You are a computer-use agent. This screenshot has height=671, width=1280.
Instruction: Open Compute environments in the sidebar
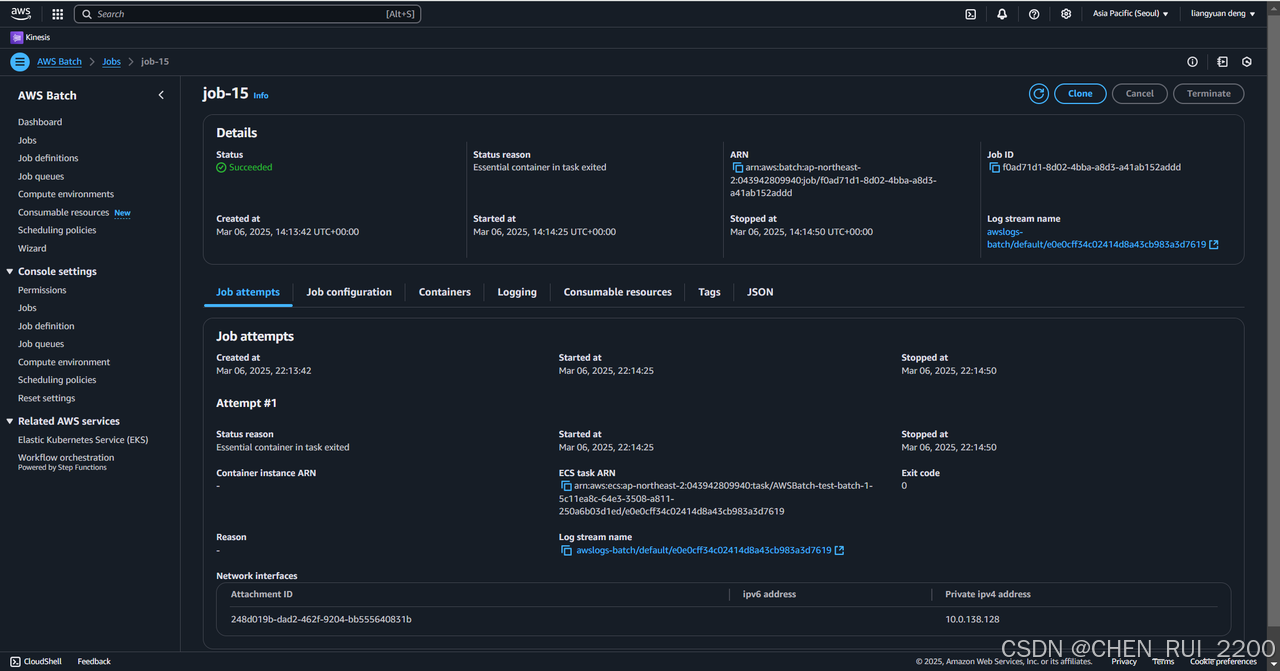click(66, 194)
